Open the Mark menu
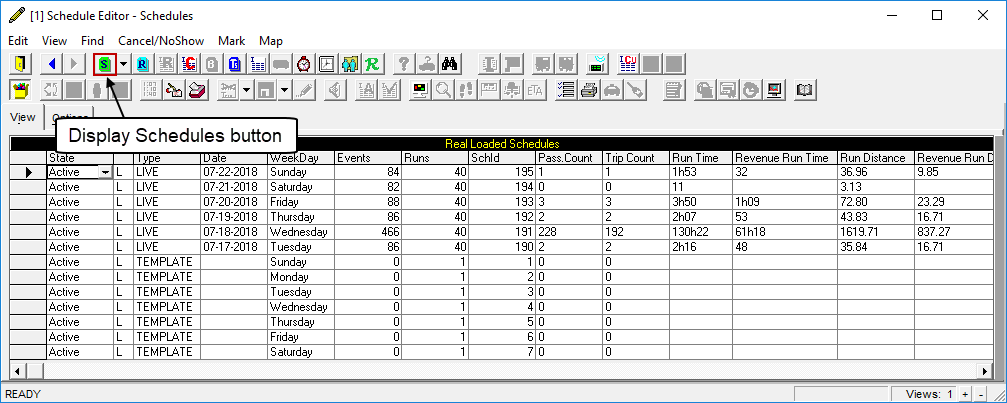The height and width of the screenshot is (403, 1007). click(232, 40)
